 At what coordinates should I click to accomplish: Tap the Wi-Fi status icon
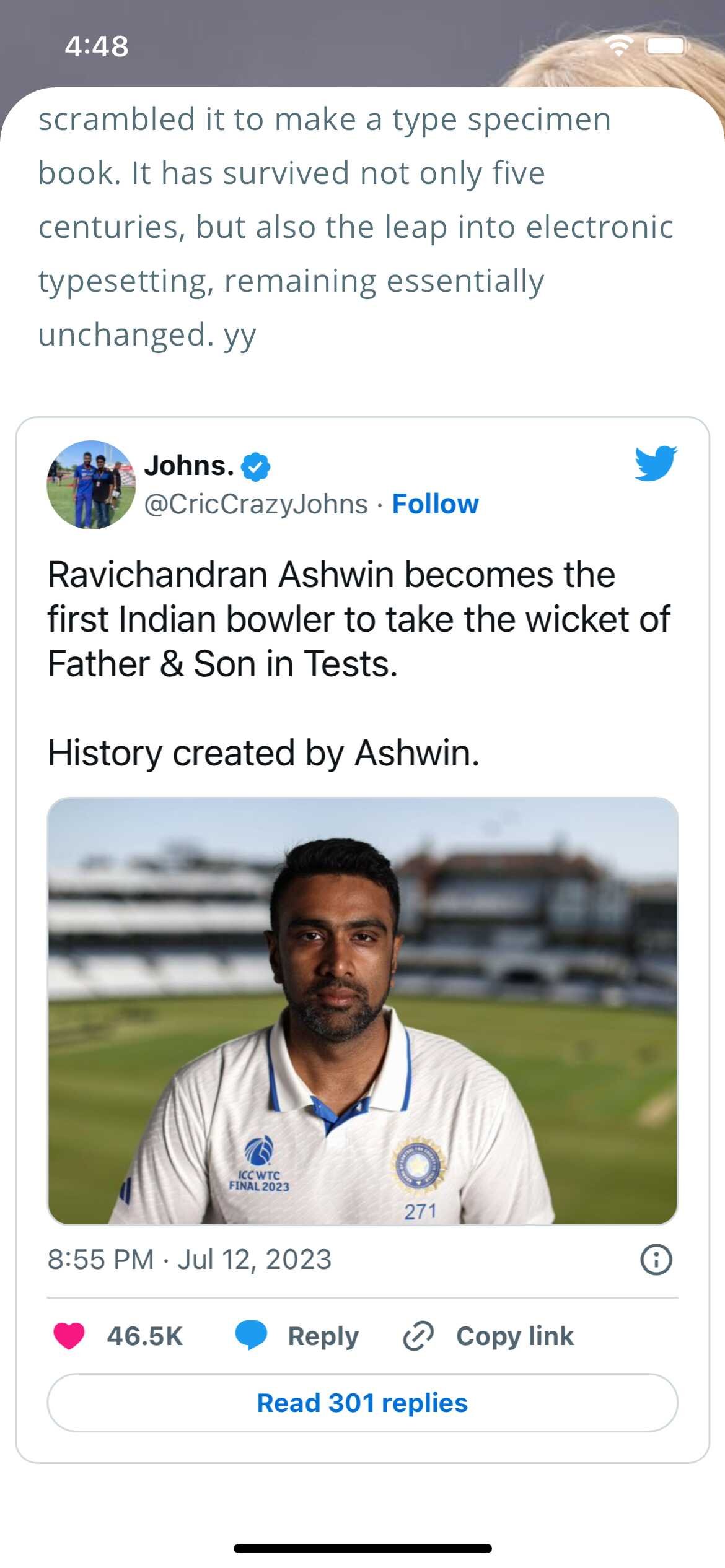[x=618, y=45]
